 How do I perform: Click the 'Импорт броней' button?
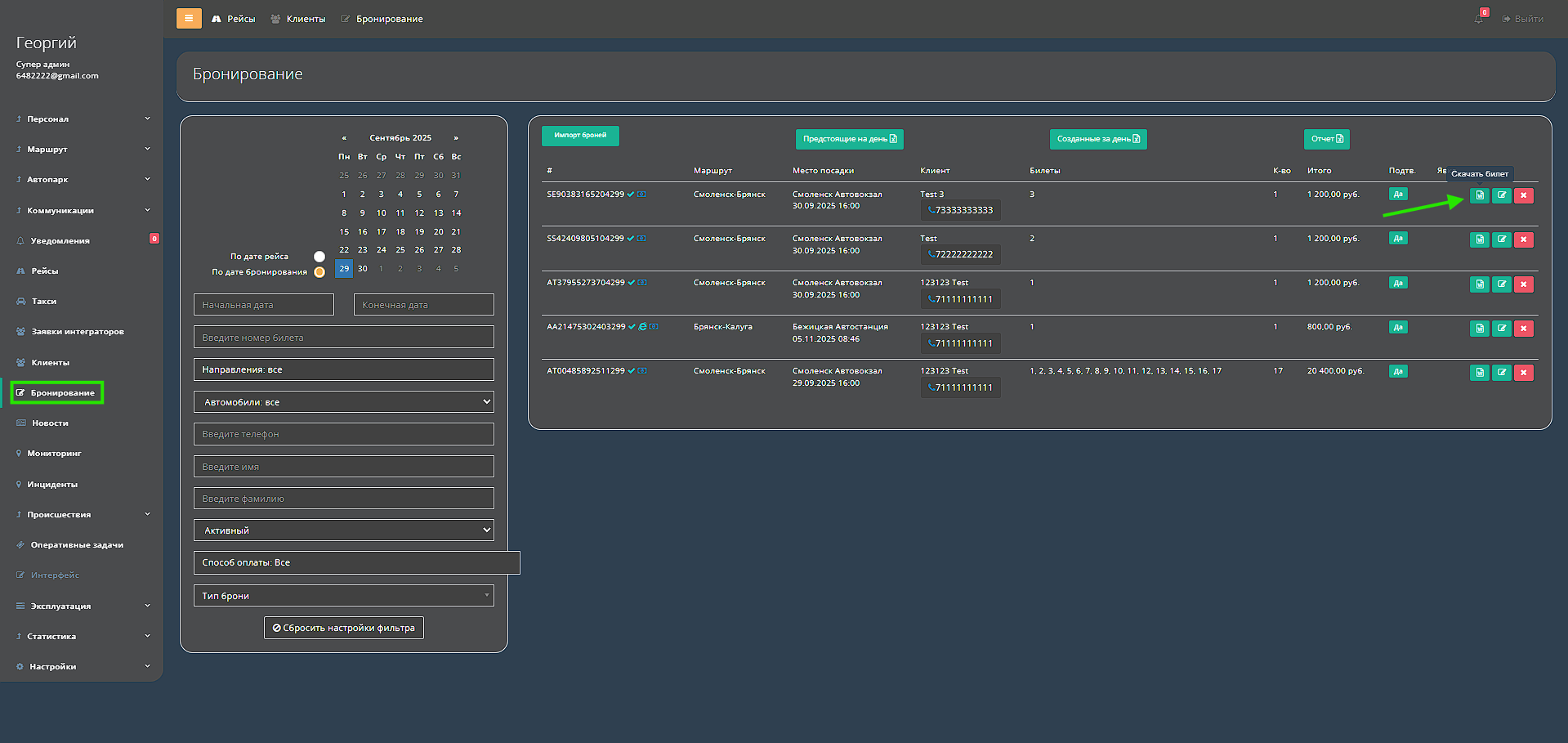click(580, 136)
